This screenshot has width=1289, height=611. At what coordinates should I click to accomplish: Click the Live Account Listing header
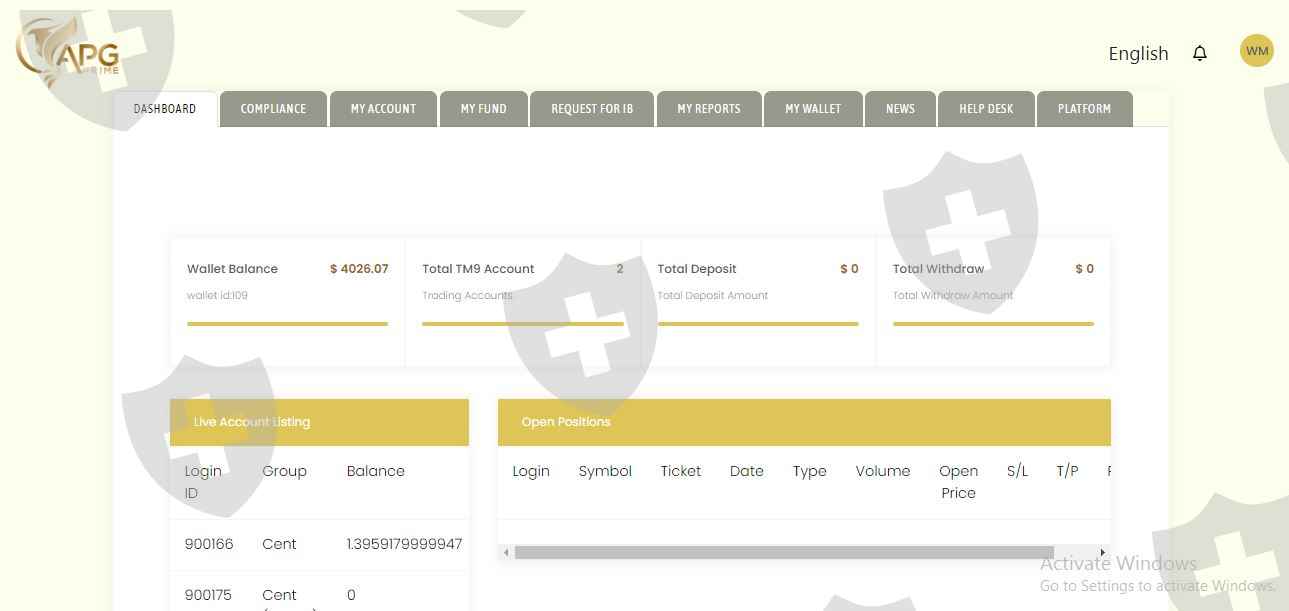coord(319,422)
